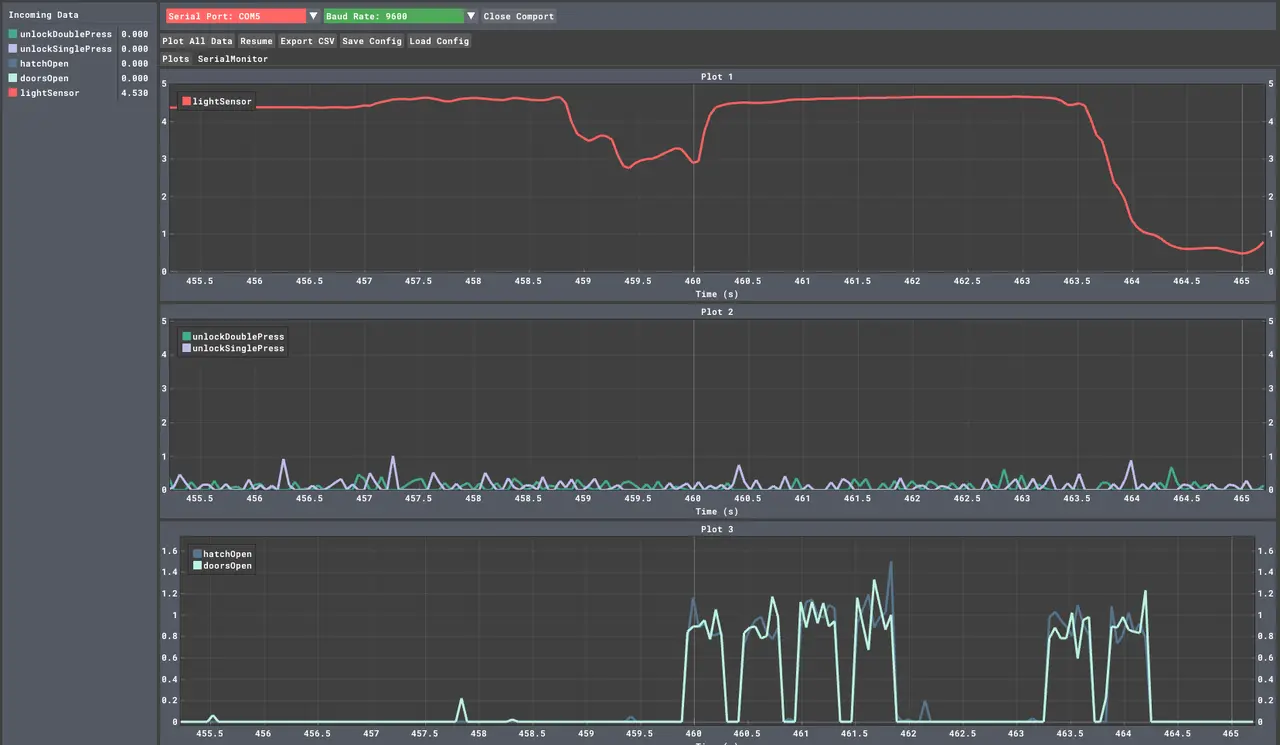Toggle hatchOpen legend entry in Plot 3
This screenshot has width=1280, height=745.
222,553
